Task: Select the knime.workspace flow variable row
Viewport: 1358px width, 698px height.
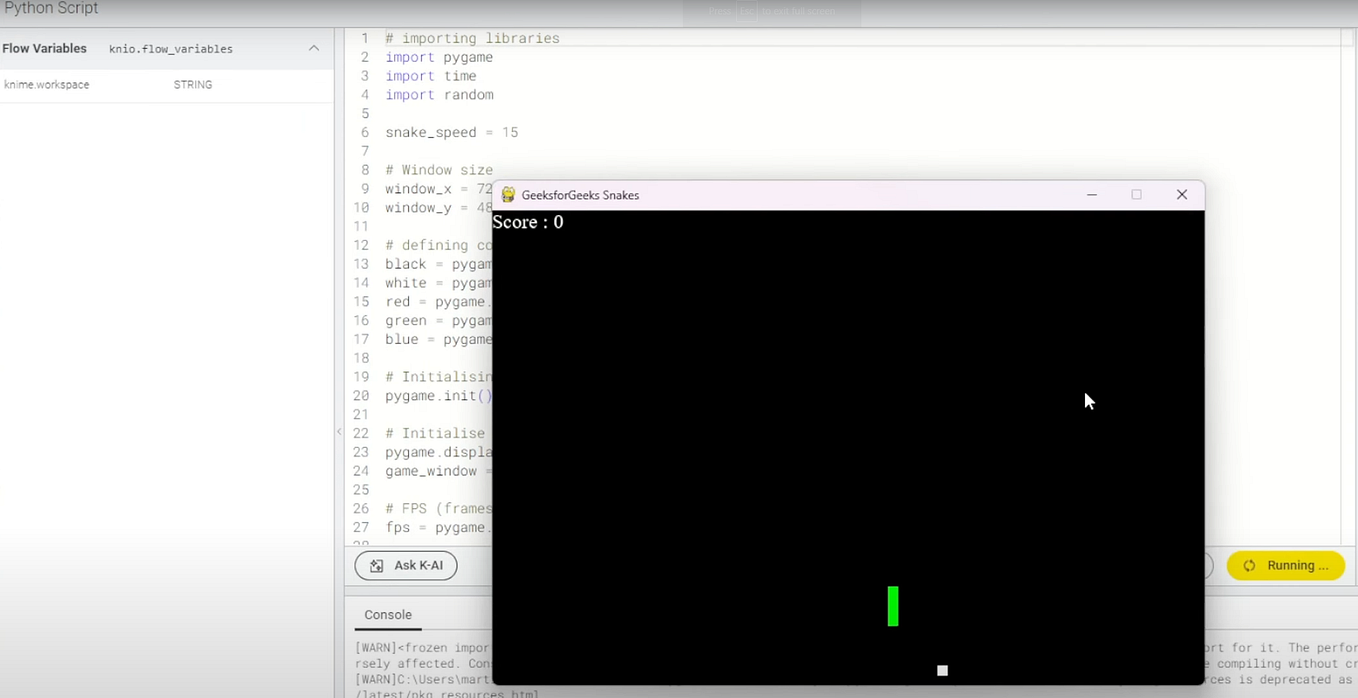Action: [x=46, y=84]
